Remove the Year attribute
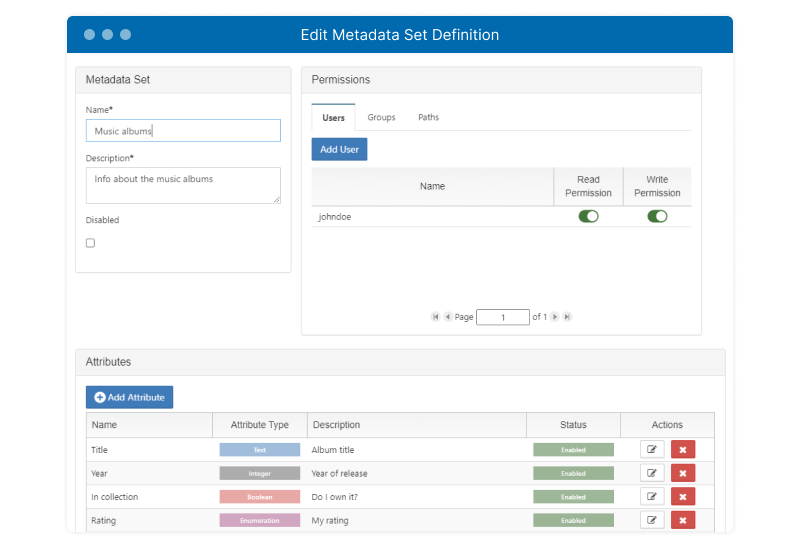800x549 pixels. coord(683,473)
